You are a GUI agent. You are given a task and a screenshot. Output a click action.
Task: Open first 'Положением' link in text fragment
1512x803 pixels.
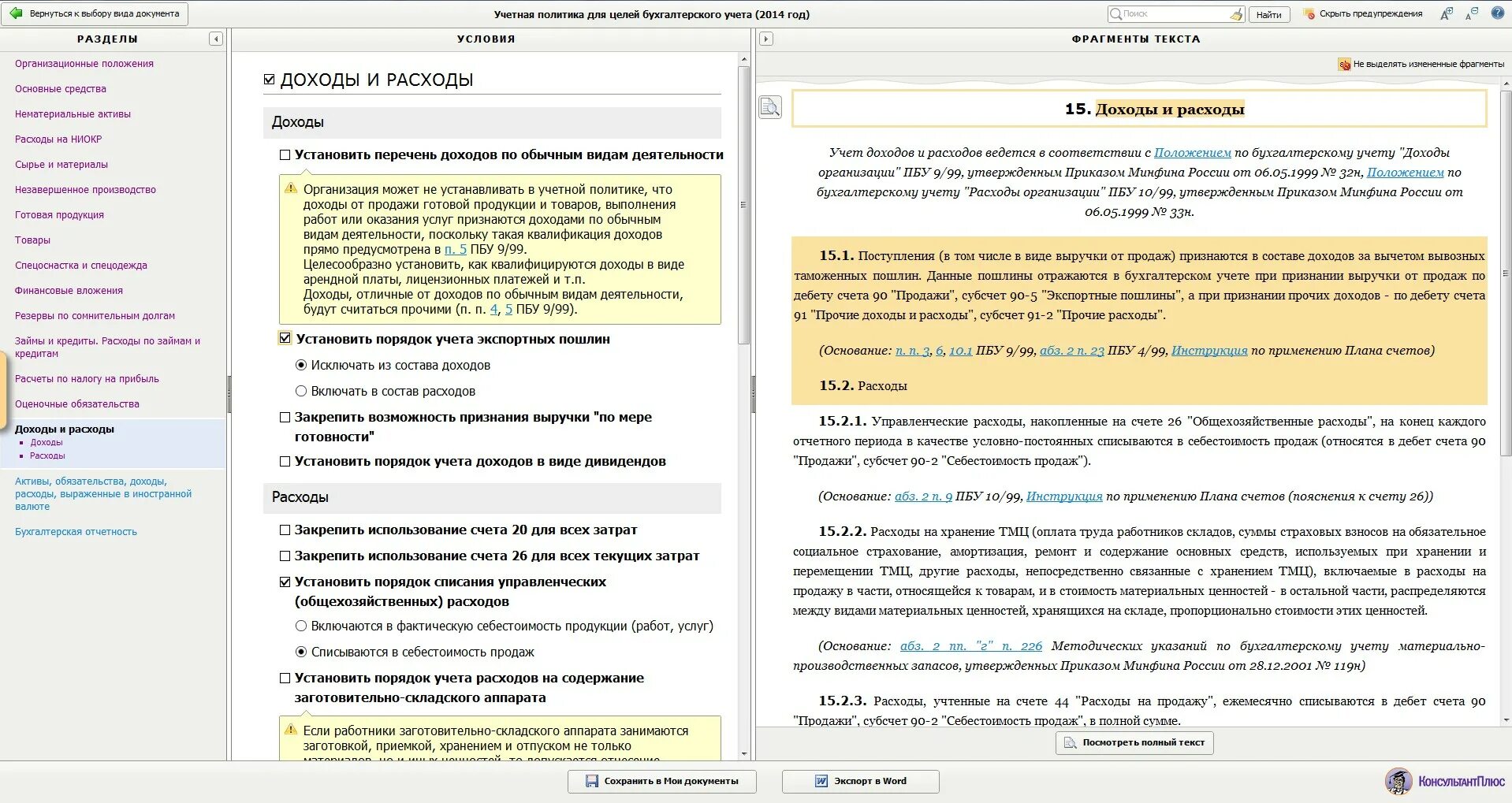(1193, 153)
